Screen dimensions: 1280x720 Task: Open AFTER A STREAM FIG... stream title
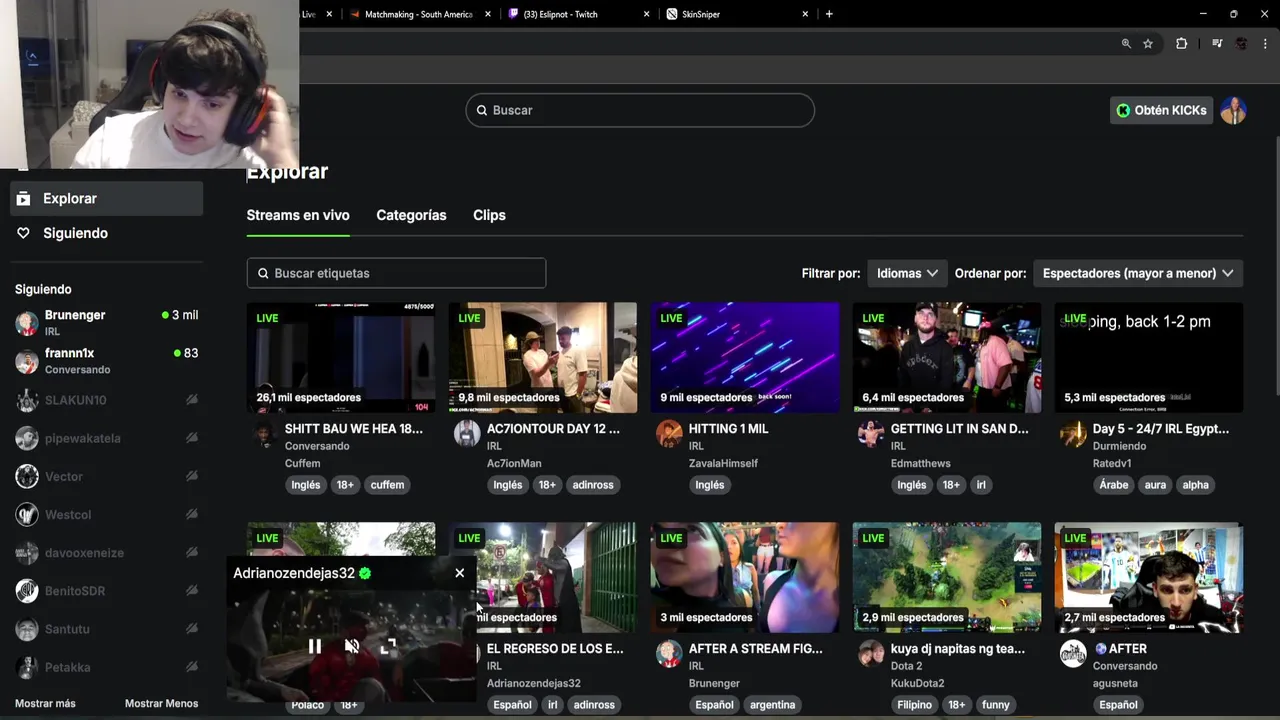(x=756, y=649)
